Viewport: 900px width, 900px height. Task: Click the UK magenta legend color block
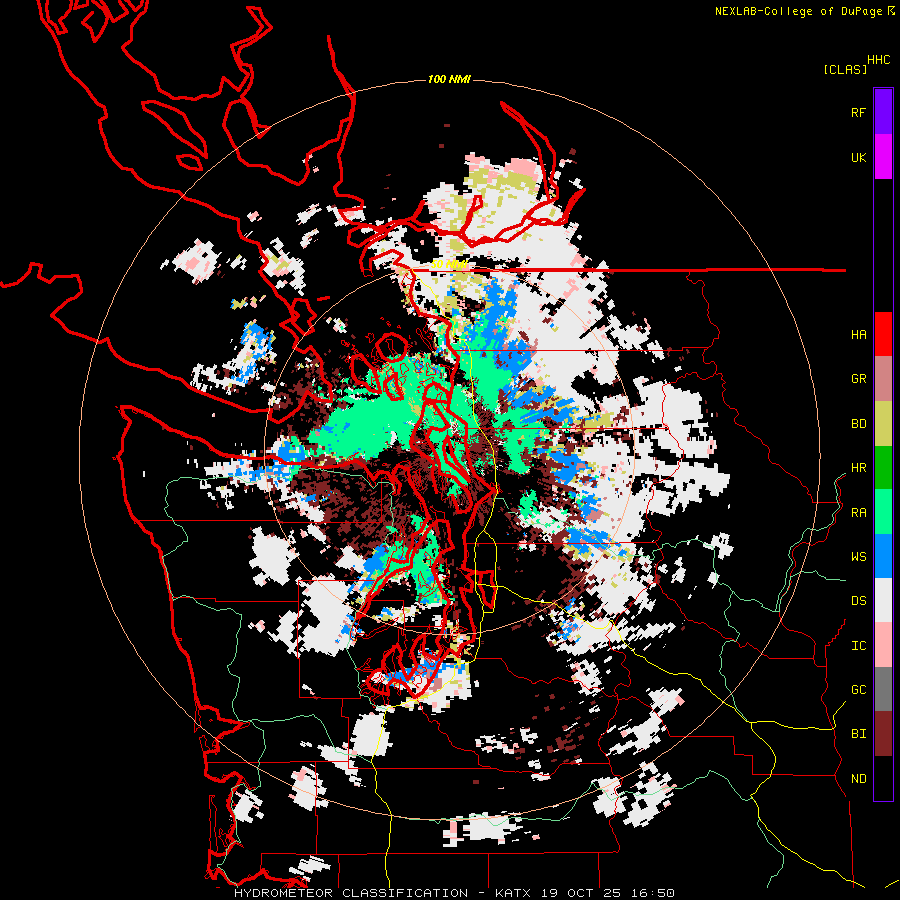(883, 157)
